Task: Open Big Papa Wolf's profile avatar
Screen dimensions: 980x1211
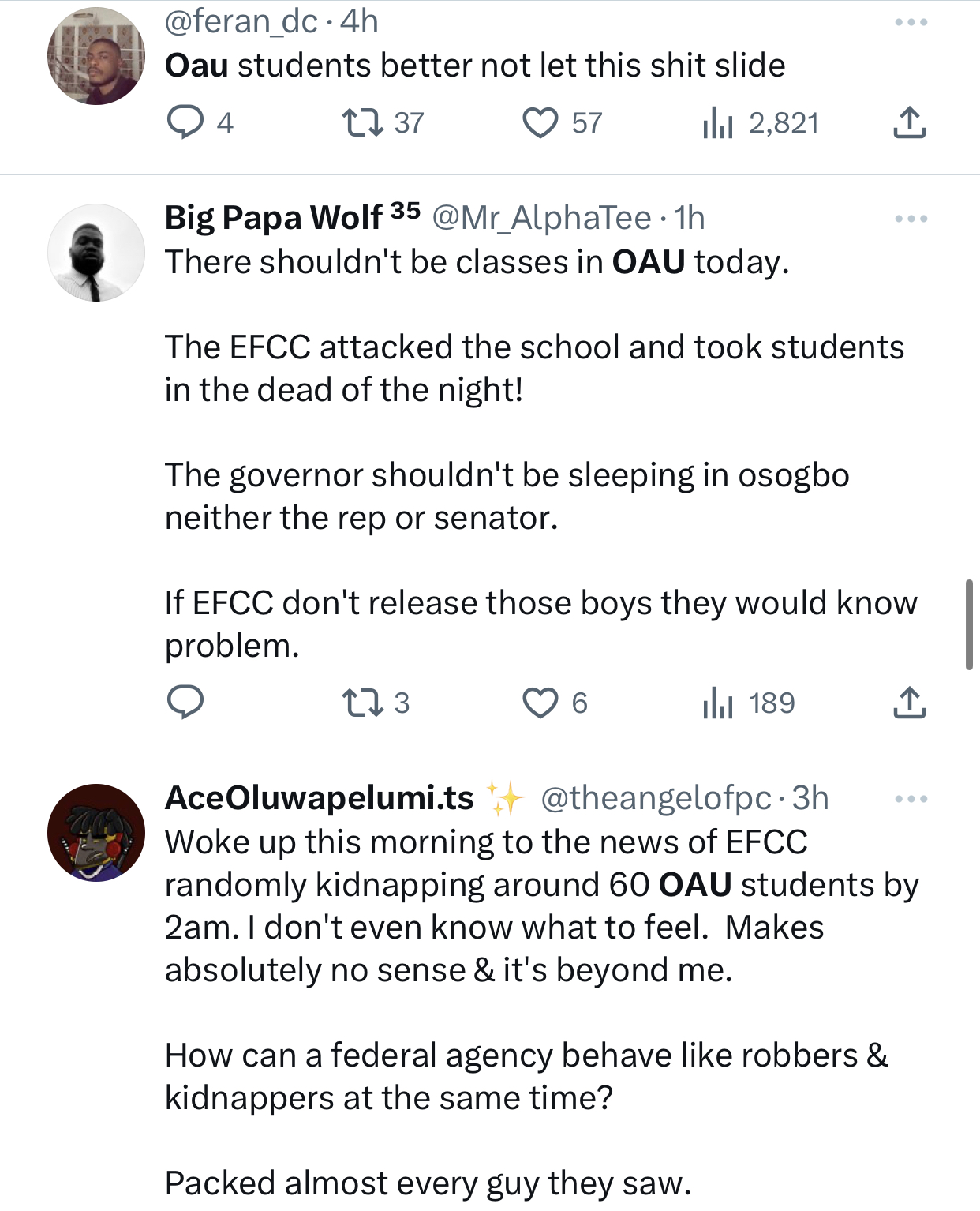Action: 96,253
